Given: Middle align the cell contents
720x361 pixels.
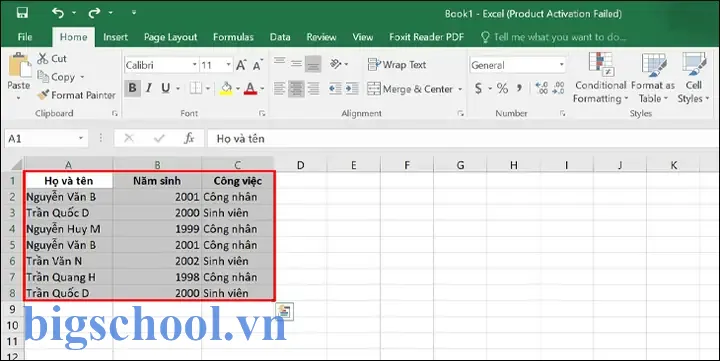Looking at the screenshot, I should [x=296, y=64].
